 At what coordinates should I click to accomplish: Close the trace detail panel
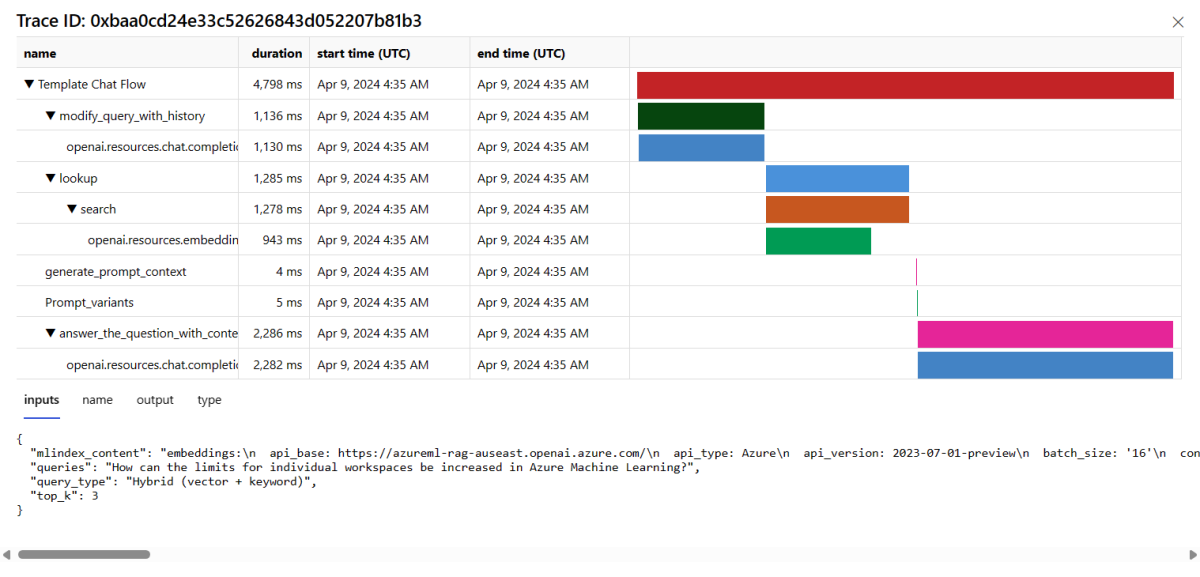point(1177,22)
